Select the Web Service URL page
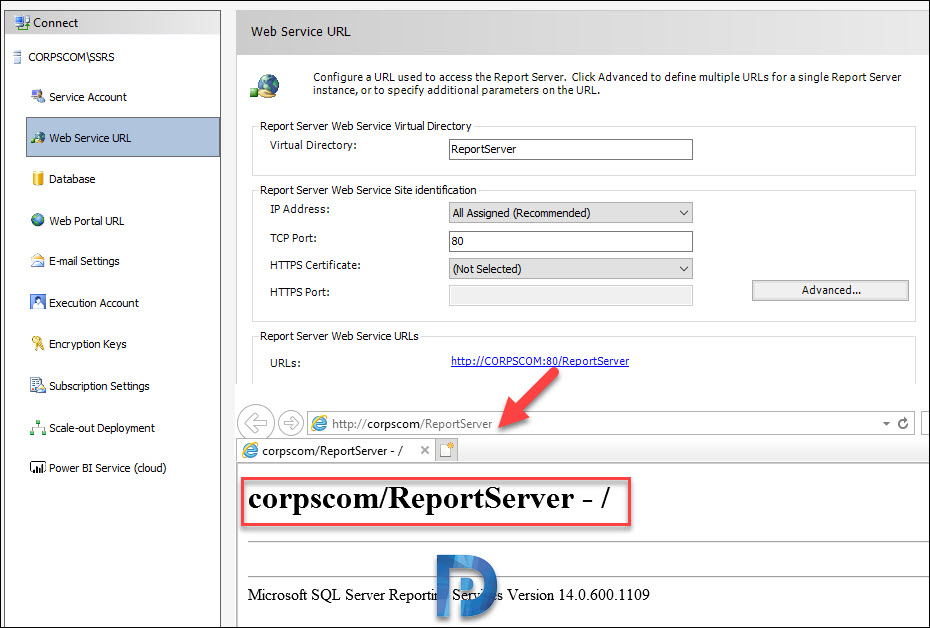 pos(123,137)
